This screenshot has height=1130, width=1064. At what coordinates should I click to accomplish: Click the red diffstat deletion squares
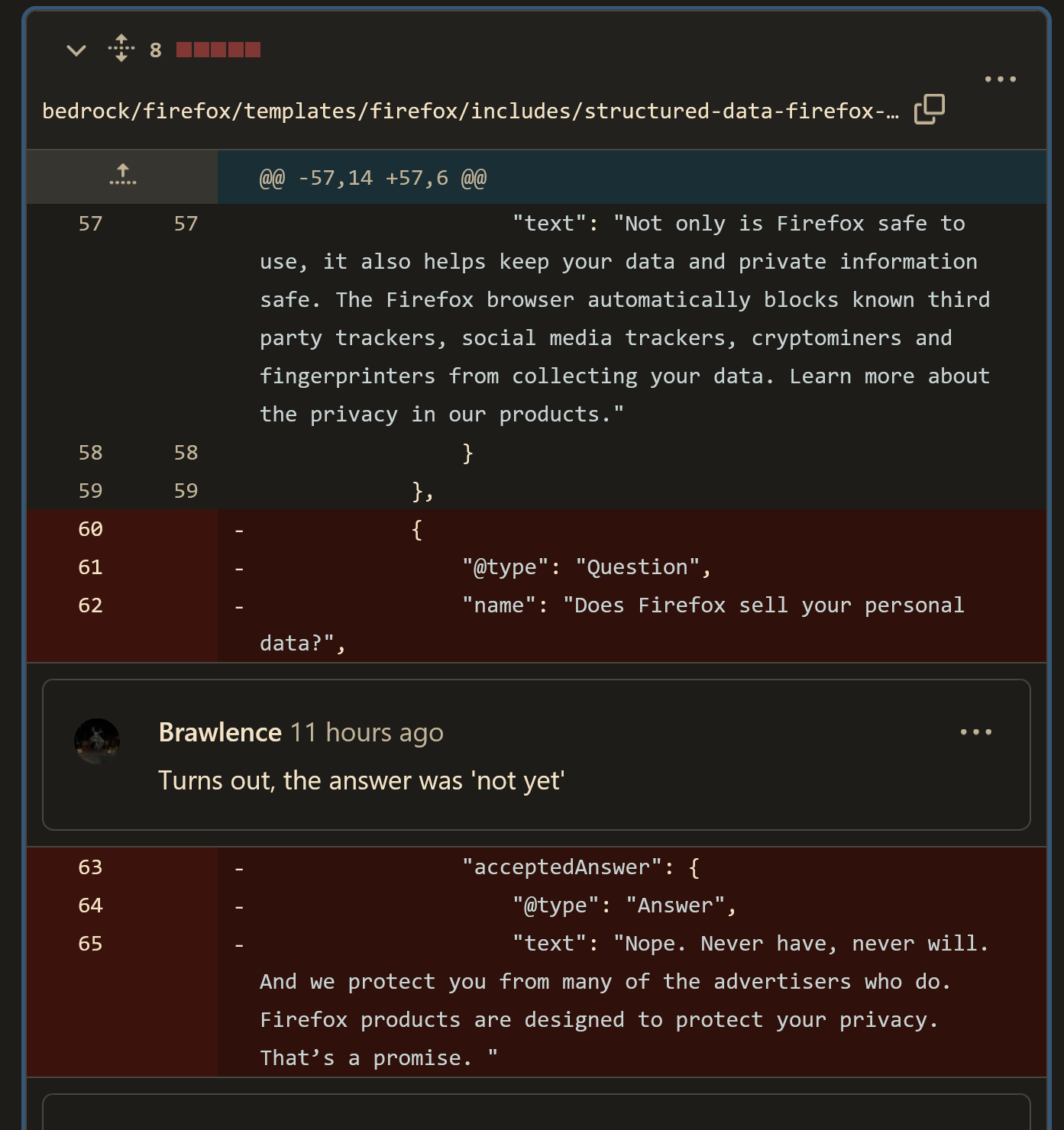click(x=218, y=50)
